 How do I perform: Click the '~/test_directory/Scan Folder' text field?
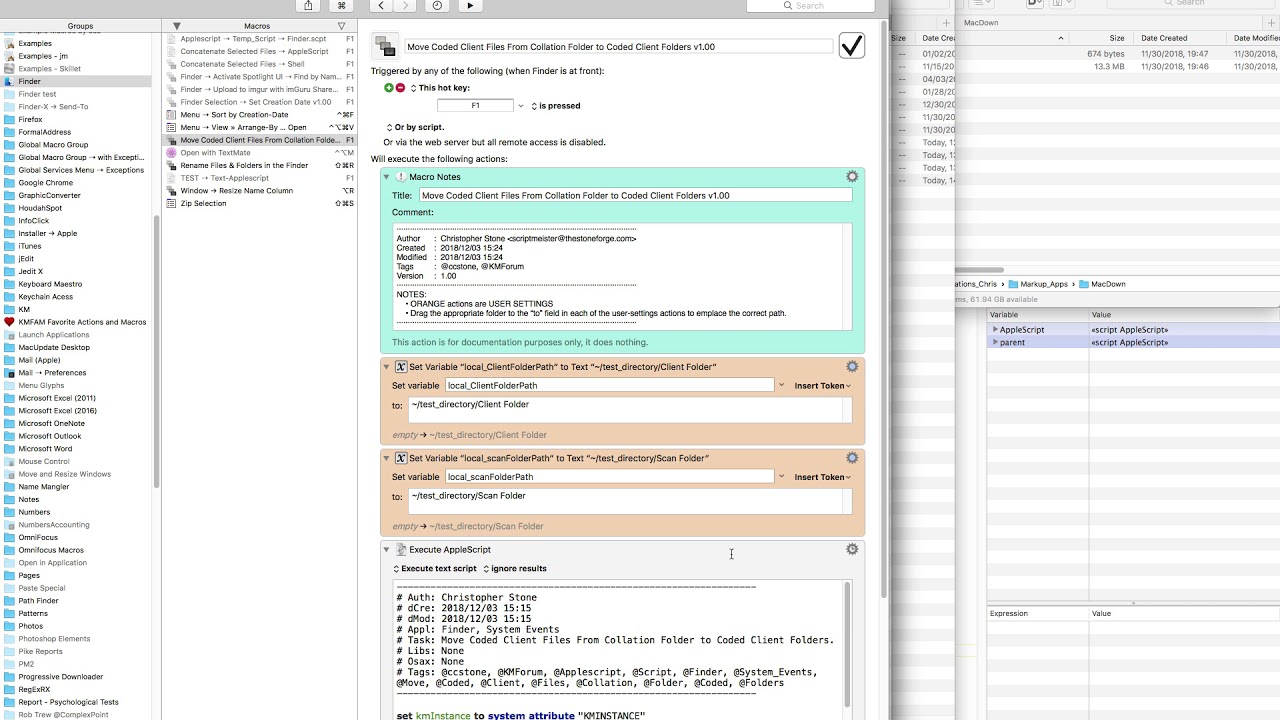631,502
